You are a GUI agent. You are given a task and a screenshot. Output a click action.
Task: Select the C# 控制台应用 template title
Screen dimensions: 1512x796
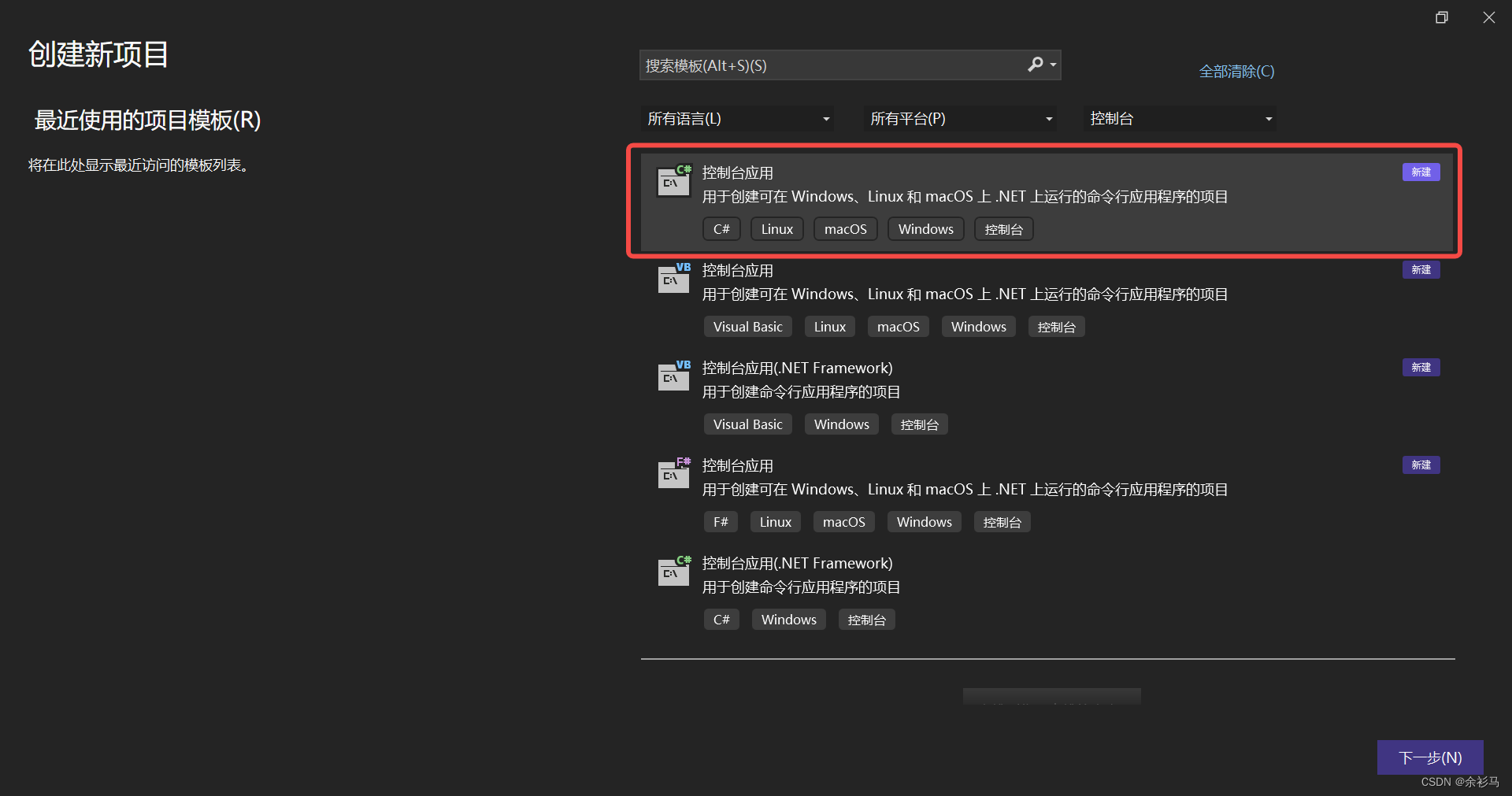(738, 173)
